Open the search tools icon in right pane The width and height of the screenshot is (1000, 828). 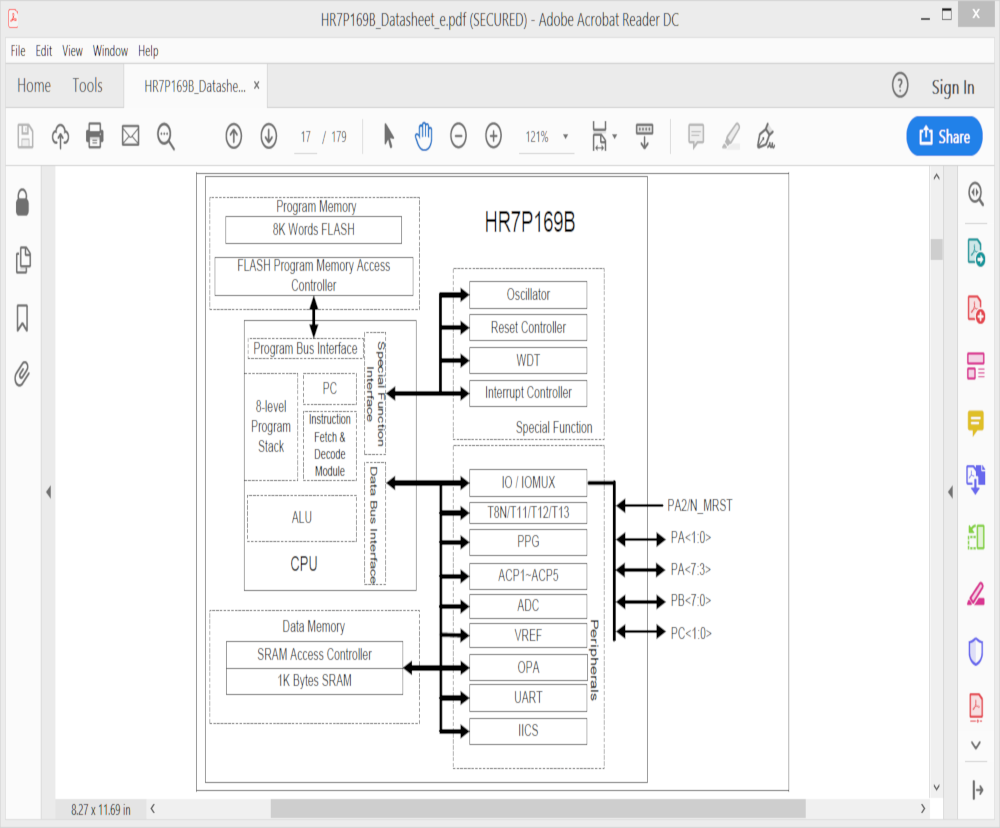[x=976, y=194]
